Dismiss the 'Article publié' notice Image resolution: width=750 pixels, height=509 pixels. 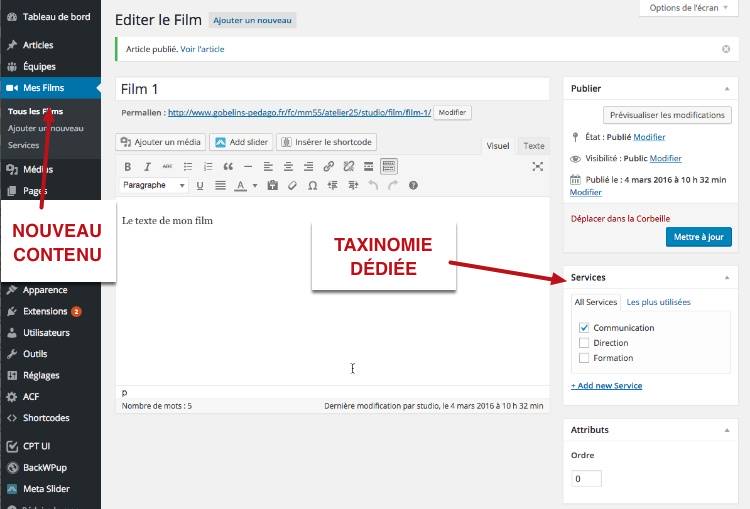[x=726, y=49]
